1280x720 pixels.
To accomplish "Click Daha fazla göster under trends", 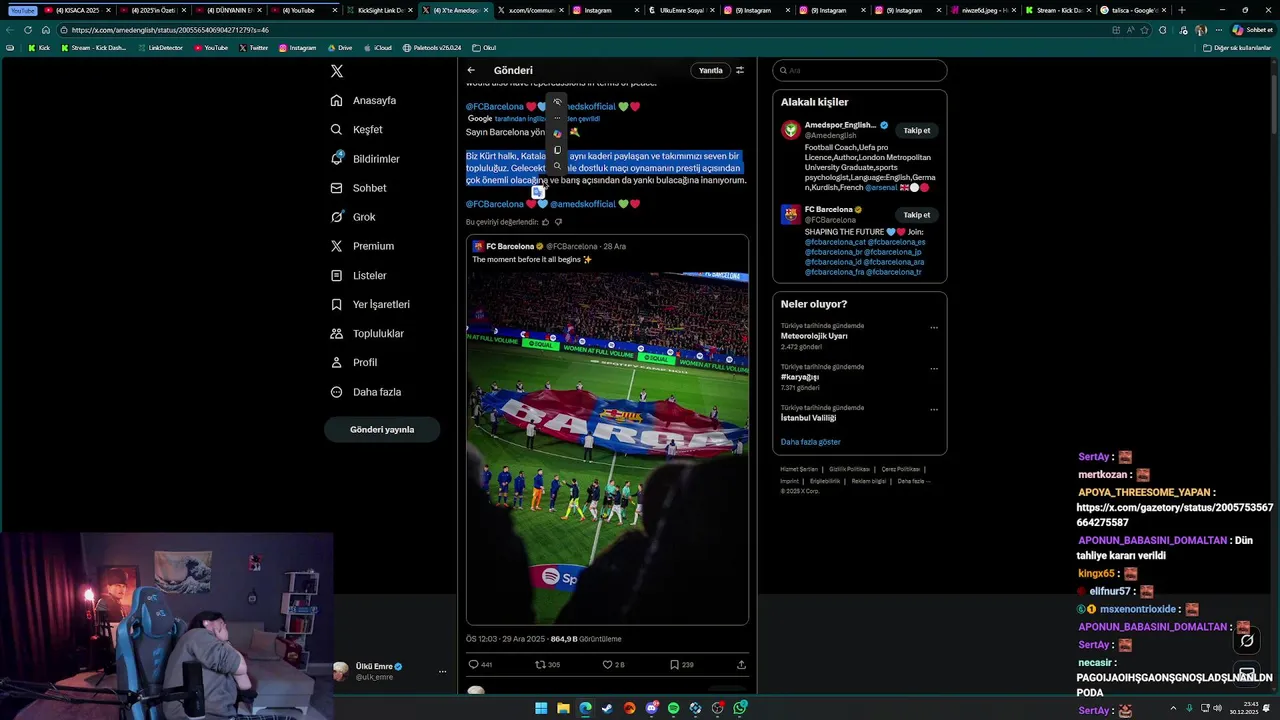I will pyautogui.click(x=811, y=442).
